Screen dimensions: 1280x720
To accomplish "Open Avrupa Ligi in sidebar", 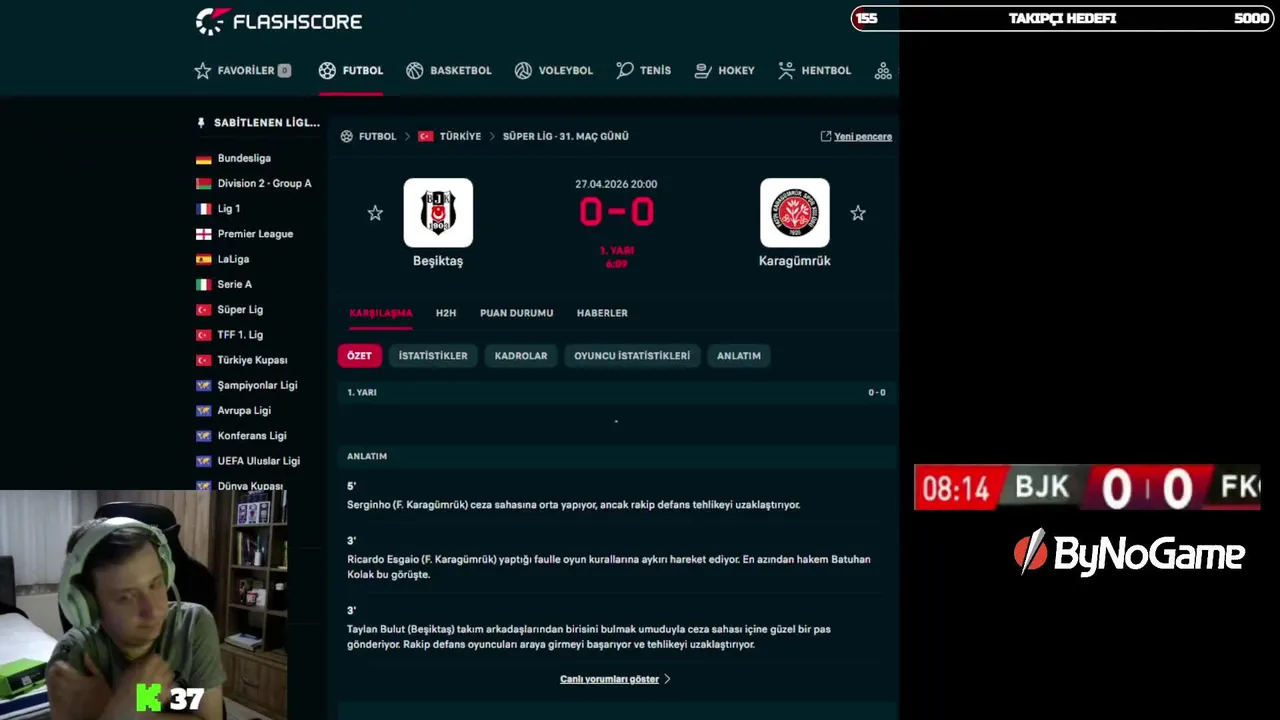I will click(x=244, y=410).
